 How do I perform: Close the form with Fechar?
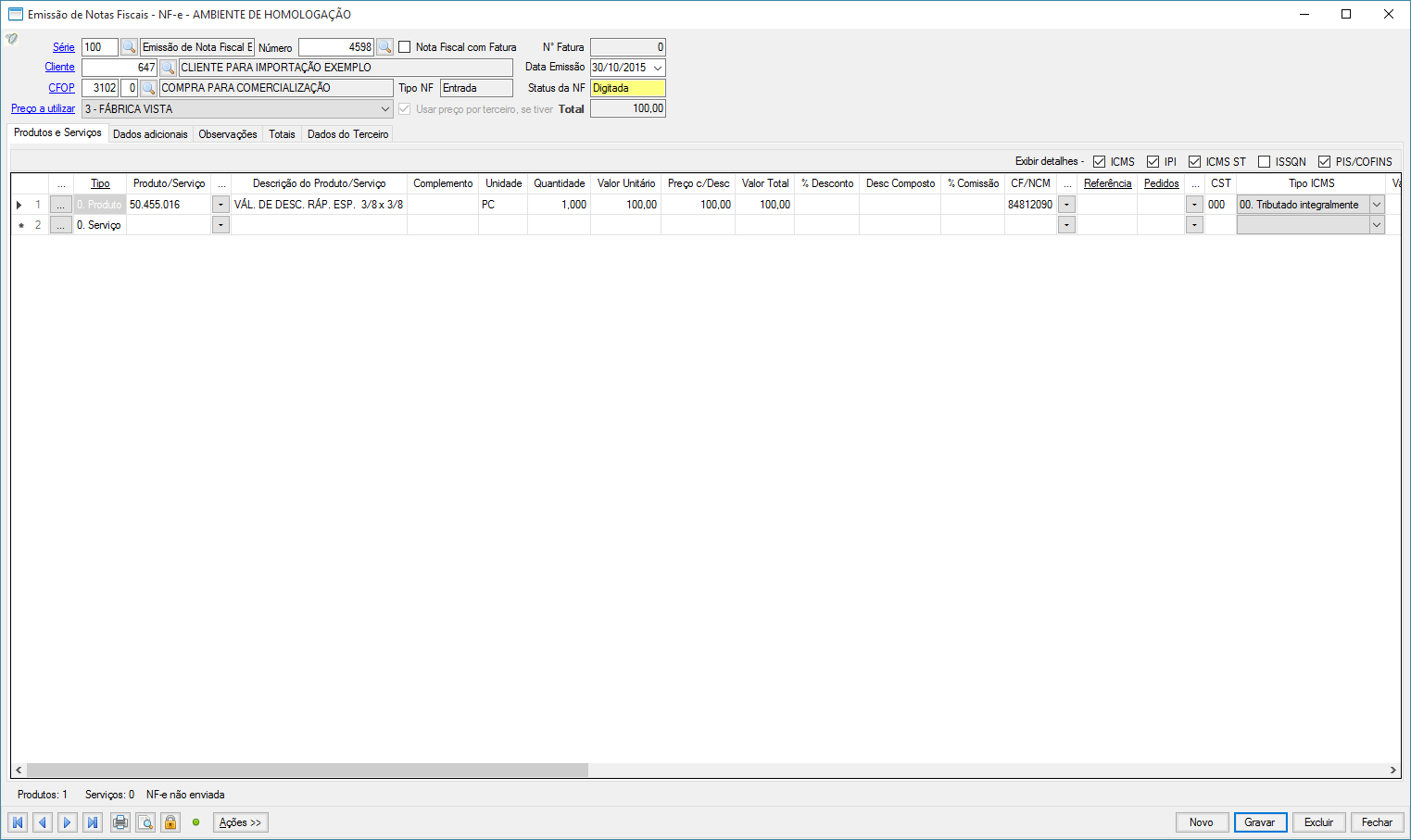(1378, 822)
